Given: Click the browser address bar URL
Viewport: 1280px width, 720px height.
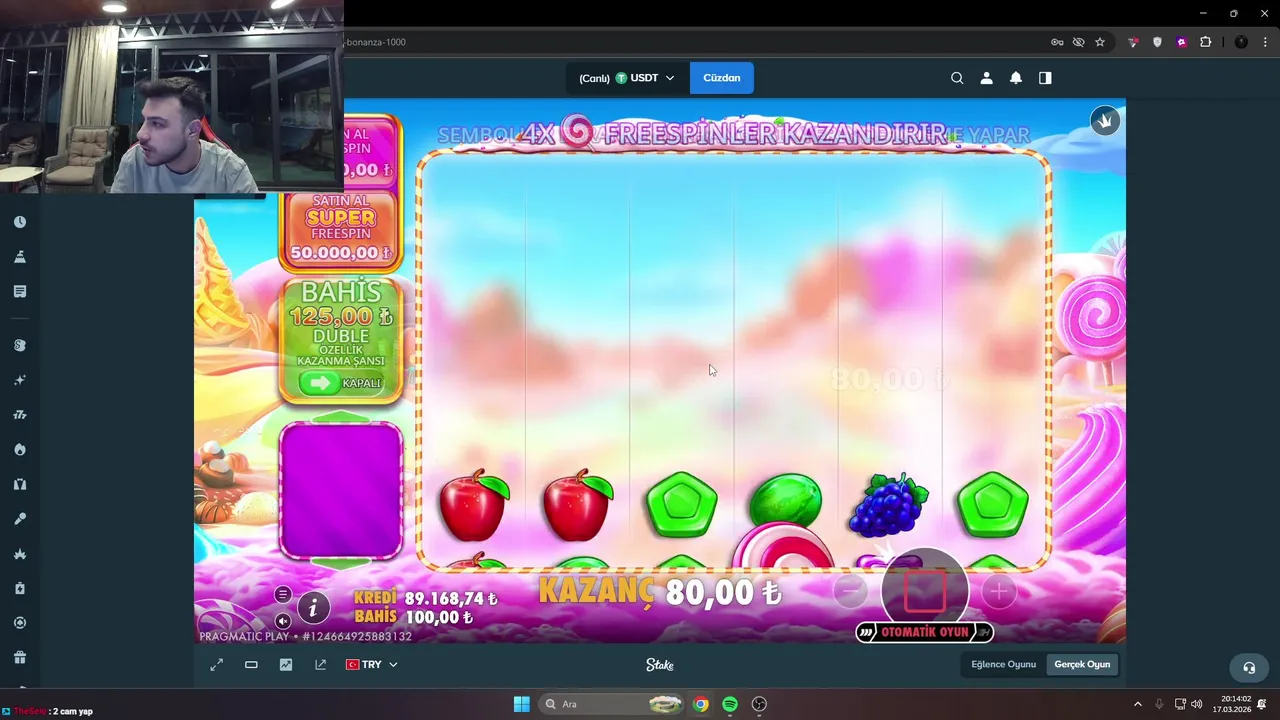Looking at the screenshot, I should pyautogui.click(x=375, y=42).
